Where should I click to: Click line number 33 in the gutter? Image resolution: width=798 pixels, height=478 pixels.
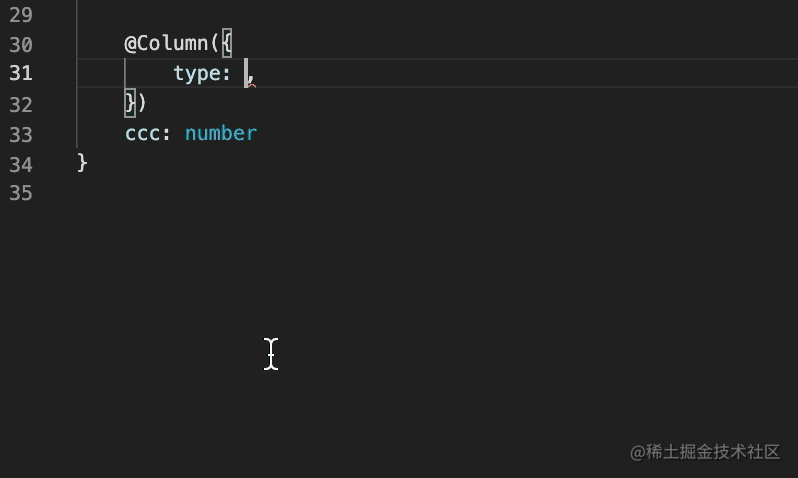[20, 134]
